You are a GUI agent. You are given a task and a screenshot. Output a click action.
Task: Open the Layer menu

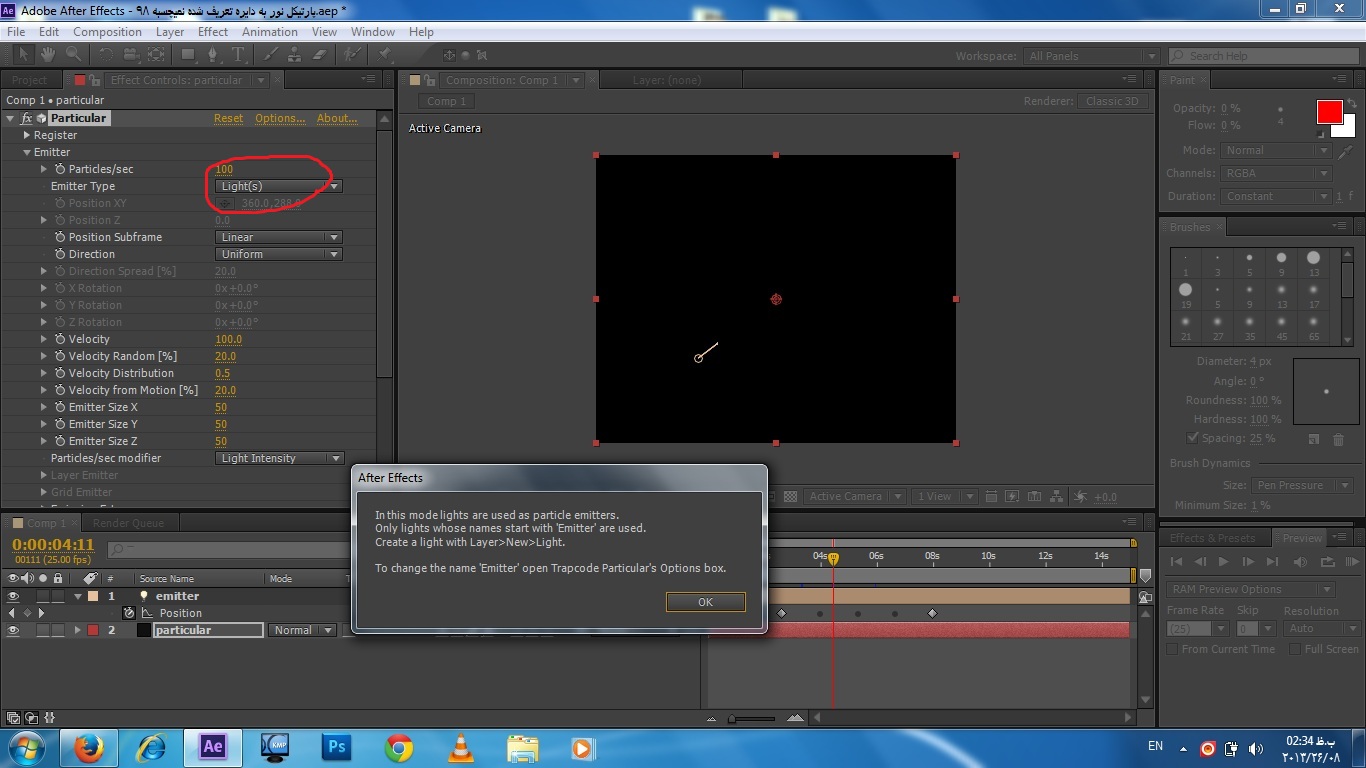(x=170, y=32)
